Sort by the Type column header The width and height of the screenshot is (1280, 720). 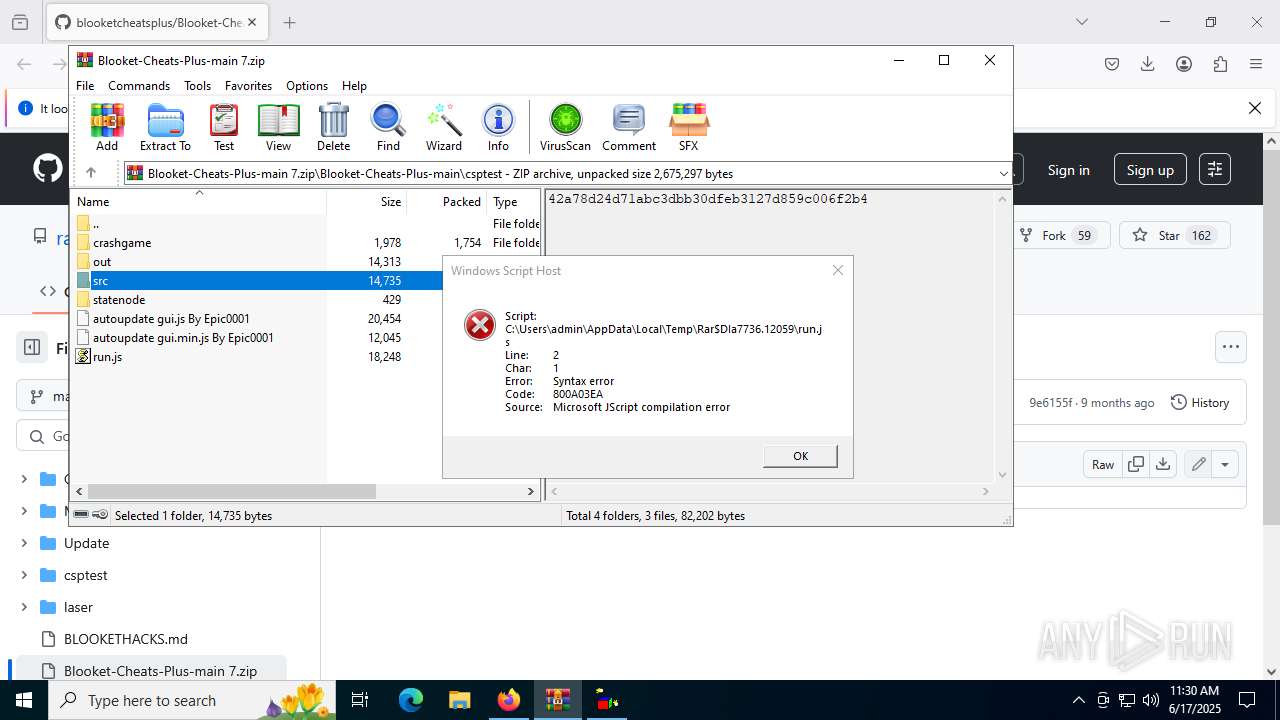(x=514, y=201)
